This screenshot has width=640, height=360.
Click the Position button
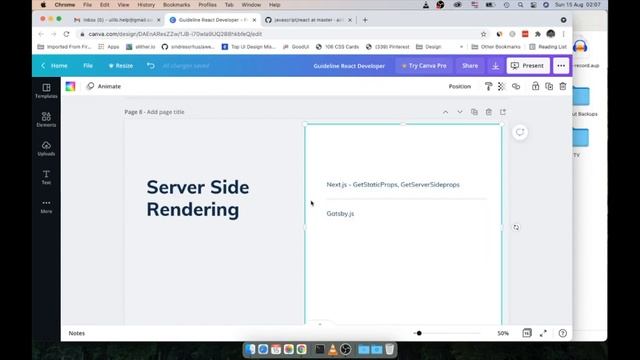coord(460,86)
